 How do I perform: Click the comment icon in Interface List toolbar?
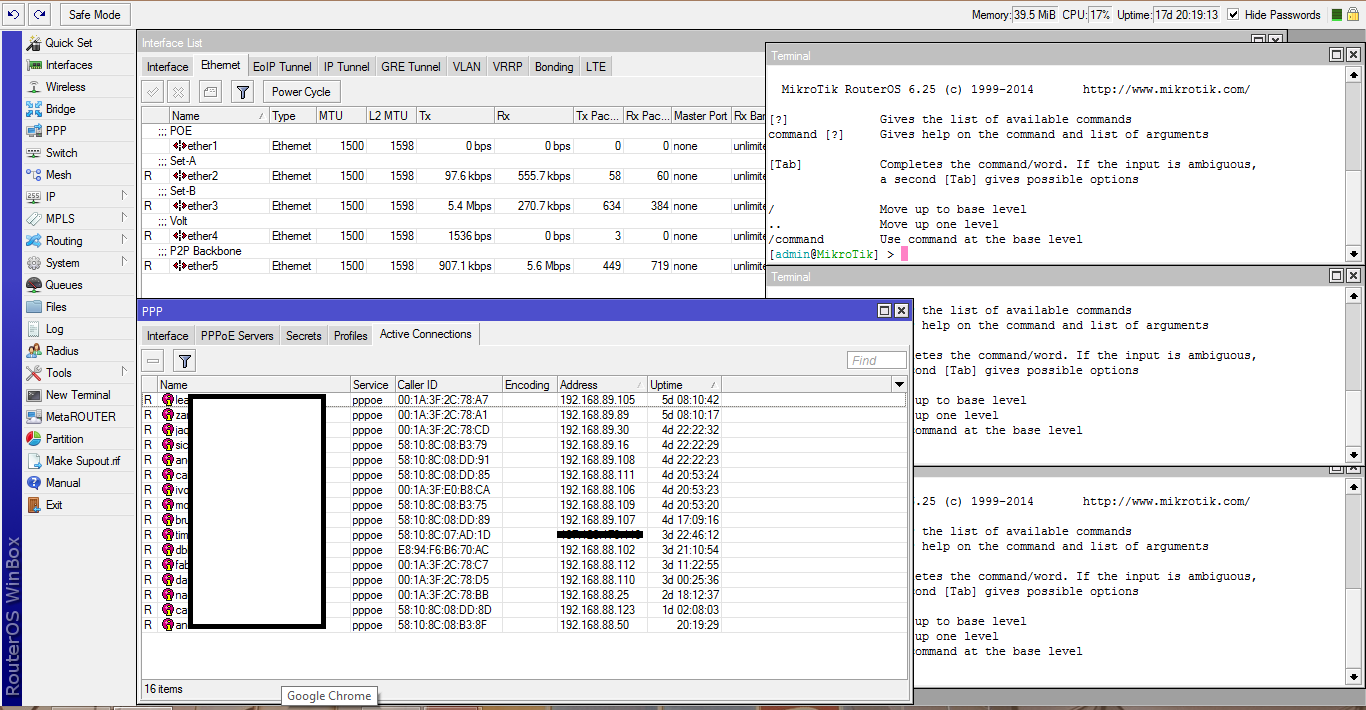click(210, 92)
